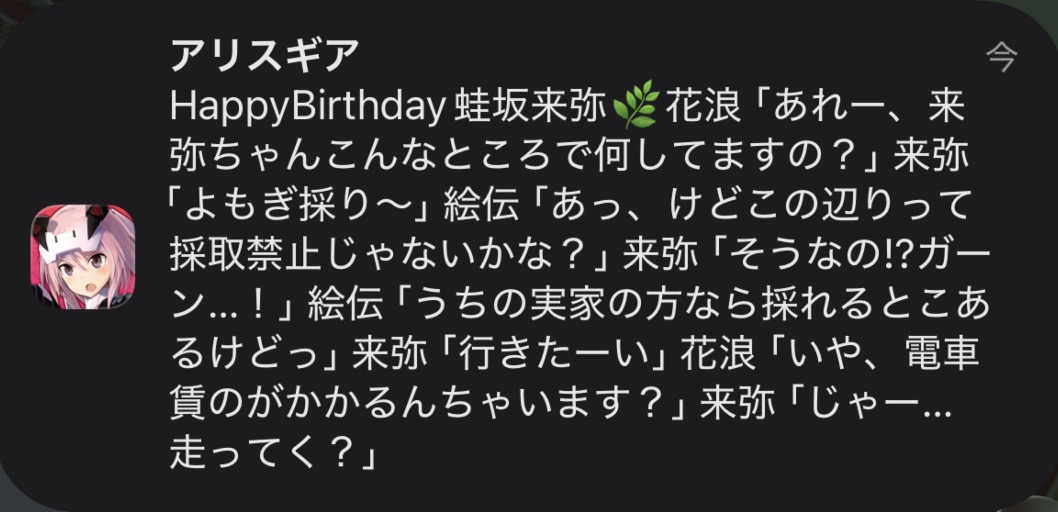Select the line starting ン…!」絵伝
Viewport: 1058px width, 512px height.
pyautogui.click(x=580, y=307)
